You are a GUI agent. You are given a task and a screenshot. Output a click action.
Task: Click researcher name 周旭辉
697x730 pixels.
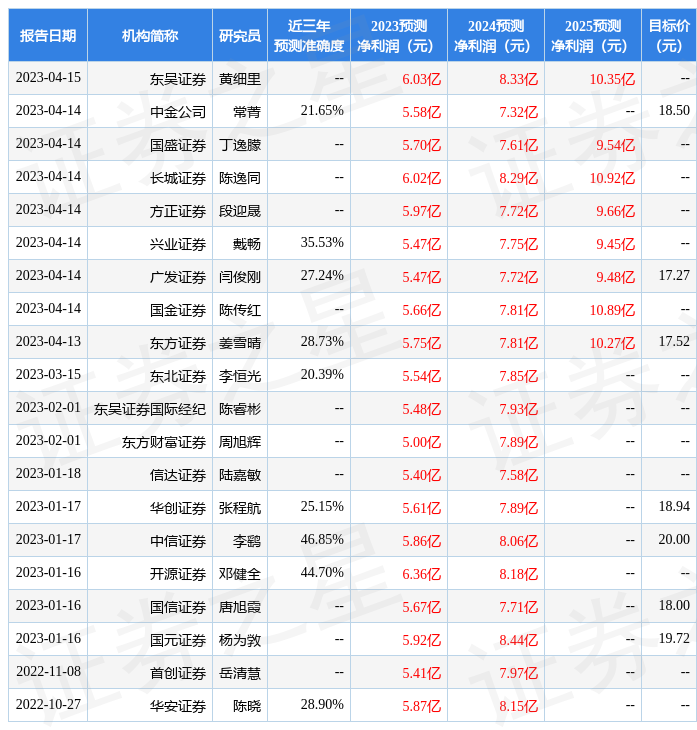point(240,442)
